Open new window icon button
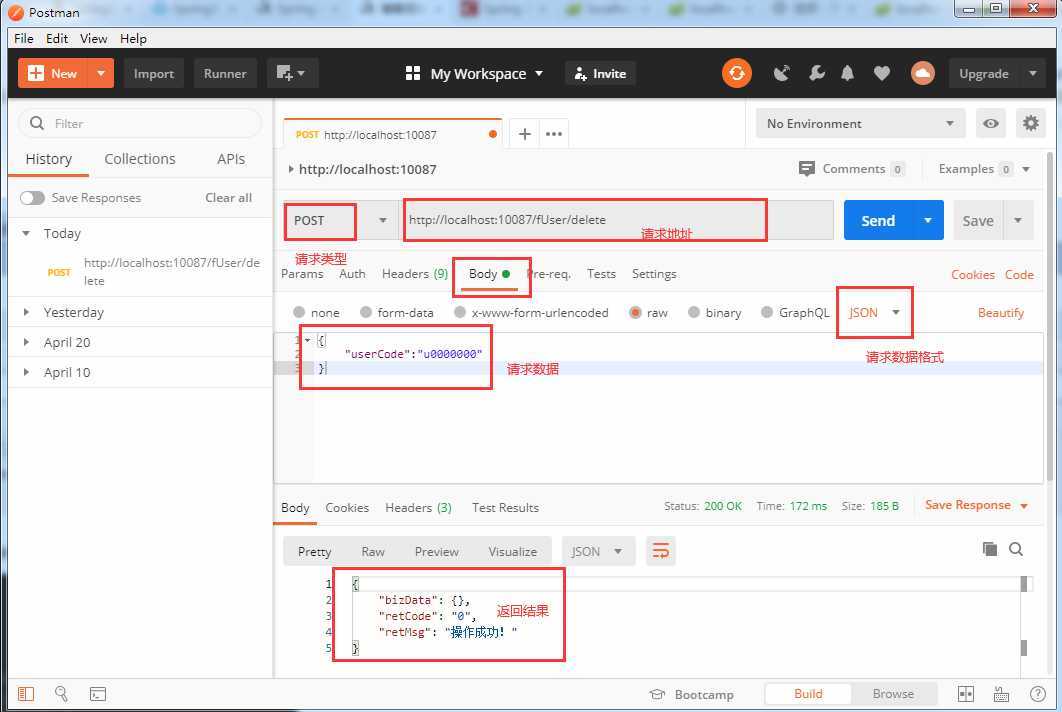Screen dimensions: 1062x712 pos(292,73)
